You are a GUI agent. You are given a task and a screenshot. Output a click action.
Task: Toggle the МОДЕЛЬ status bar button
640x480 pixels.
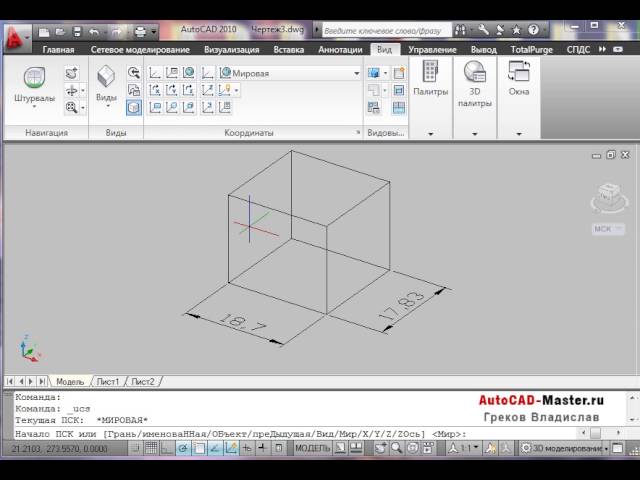(x=313, y=449)
